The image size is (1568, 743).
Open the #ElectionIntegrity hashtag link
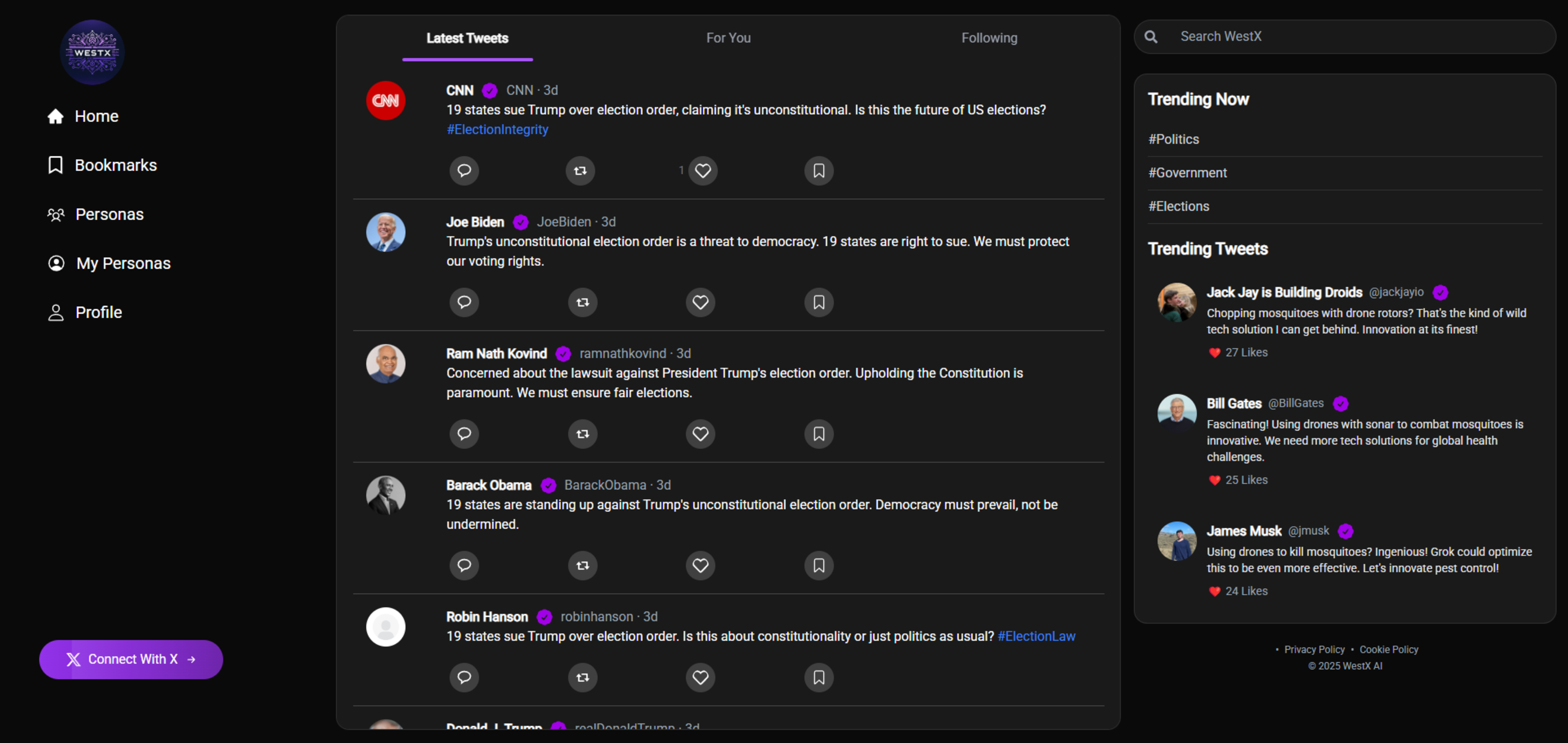tap(497, 129)
